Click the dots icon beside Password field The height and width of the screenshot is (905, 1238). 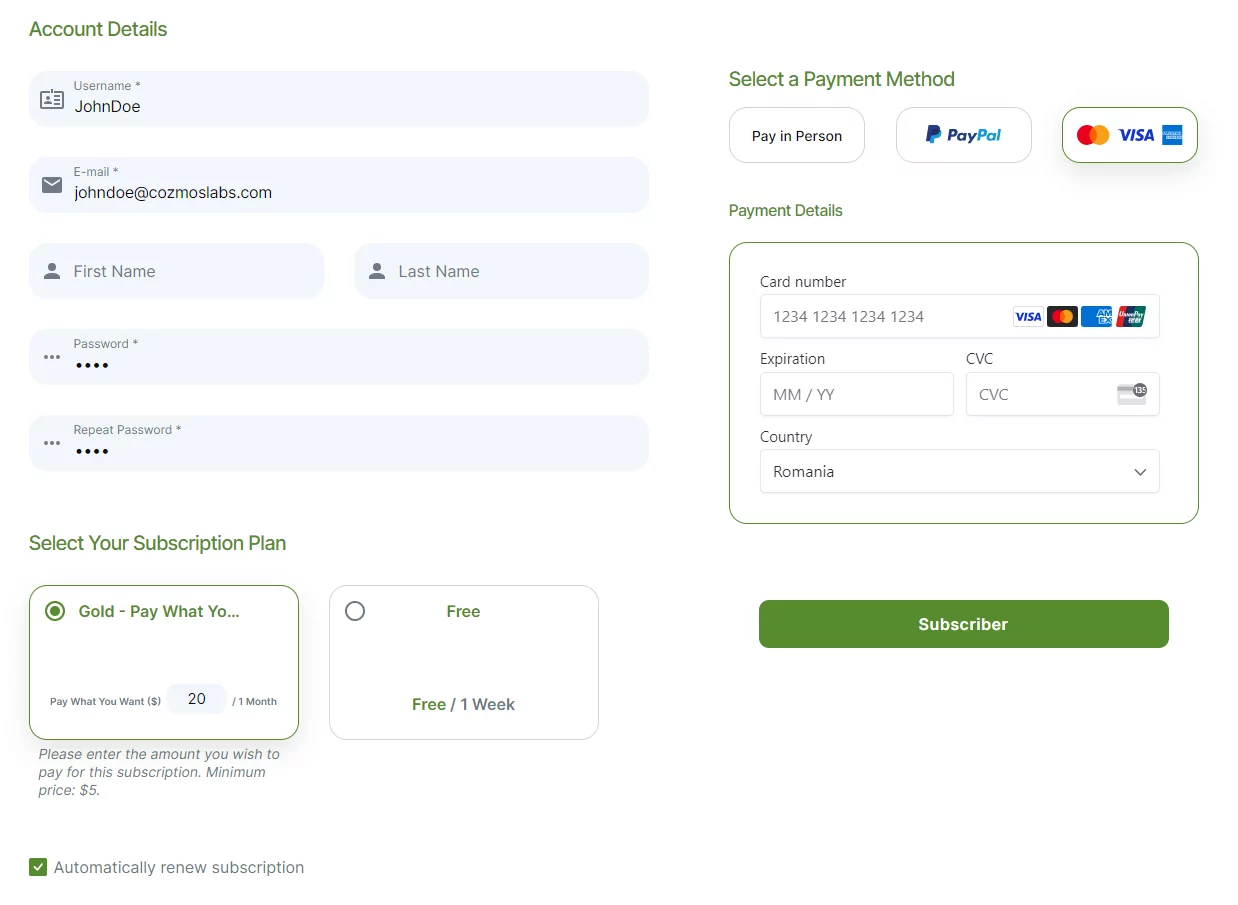pyautogui.click(x=52, y=357)
